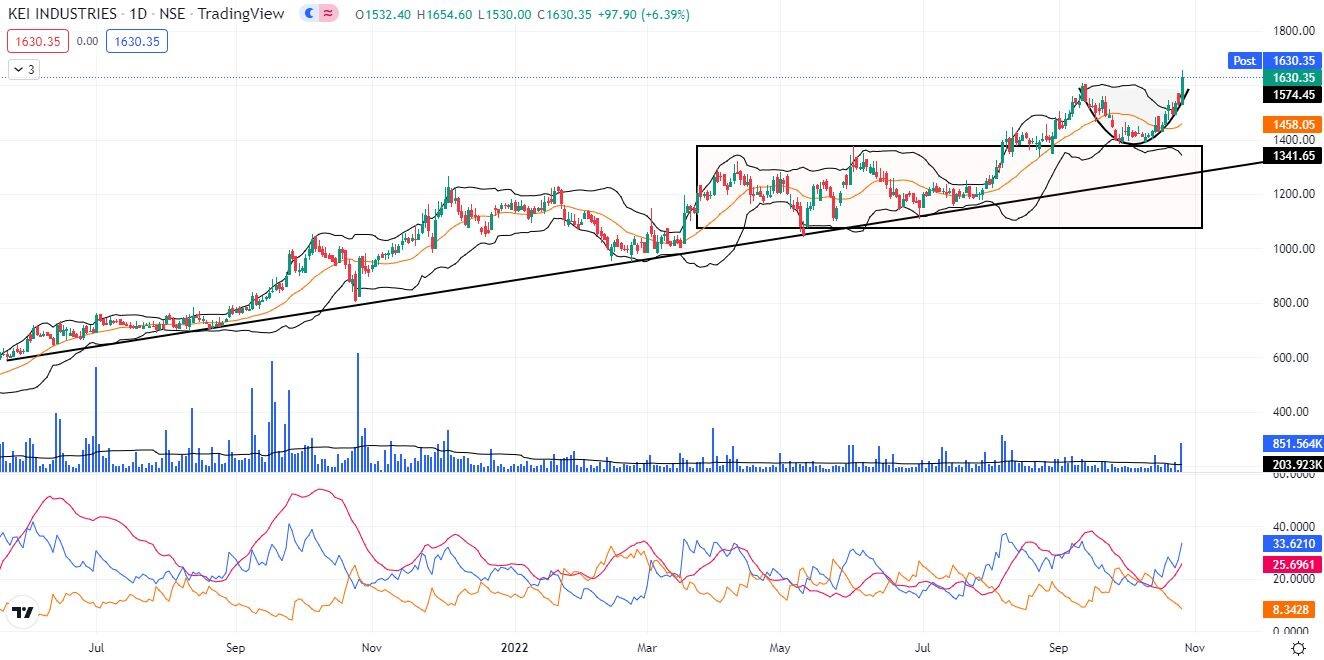Viewport: 1324px width, 660px height.
Task: Click the 851.564K volume value label
Action: tap(1291, 444)
